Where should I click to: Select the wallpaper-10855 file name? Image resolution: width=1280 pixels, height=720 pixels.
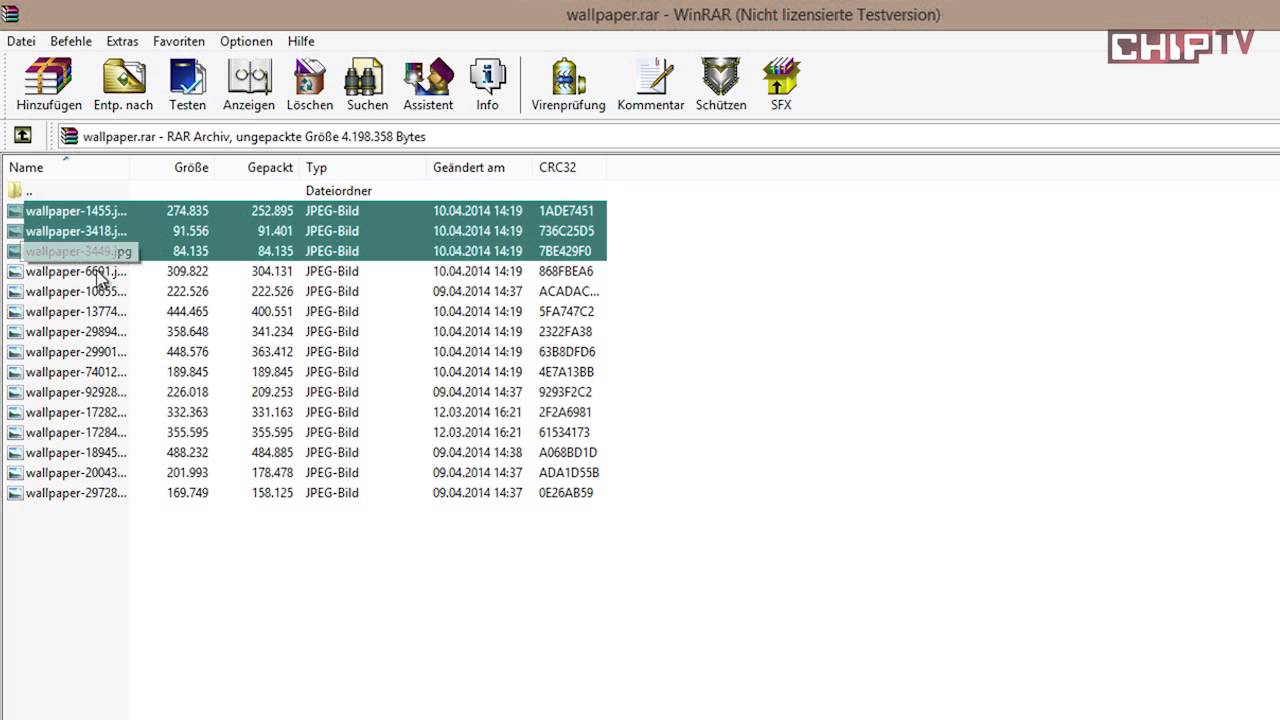[76, 291]
